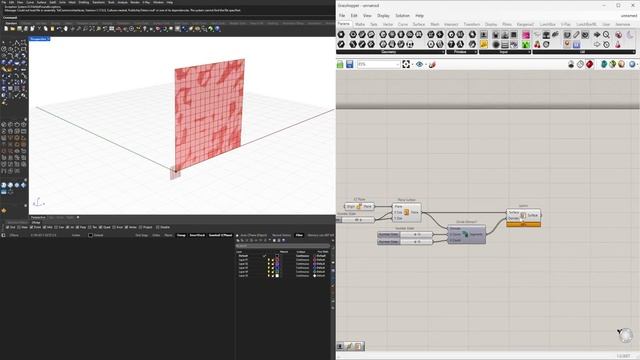Toggle the Point osnap checkbox
This screenshot has height=360, width=640.
32,227
